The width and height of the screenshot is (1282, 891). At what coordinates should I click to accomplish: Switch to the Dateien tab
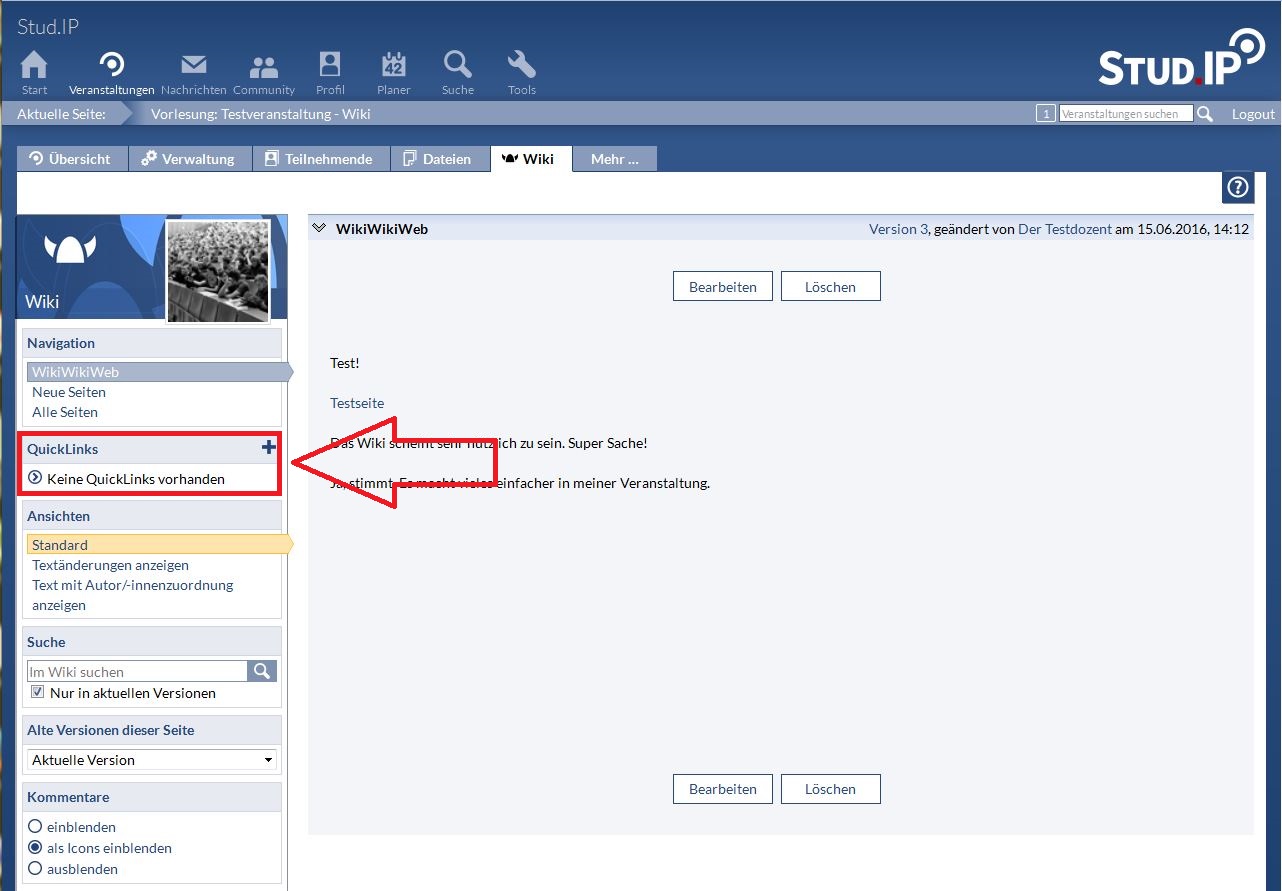(436, 159)
